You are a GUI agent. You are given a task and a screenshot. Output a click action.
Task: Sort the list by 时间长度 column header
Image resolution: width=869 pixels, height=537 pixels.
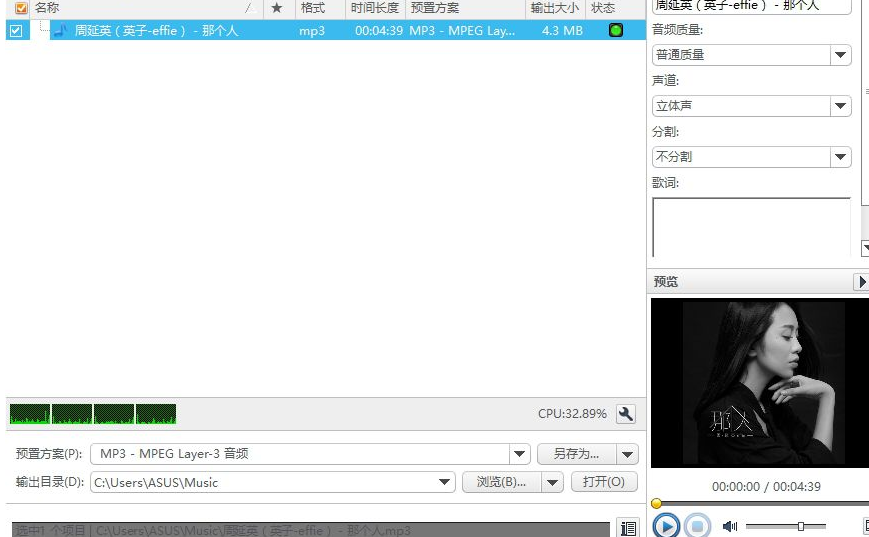375,8
